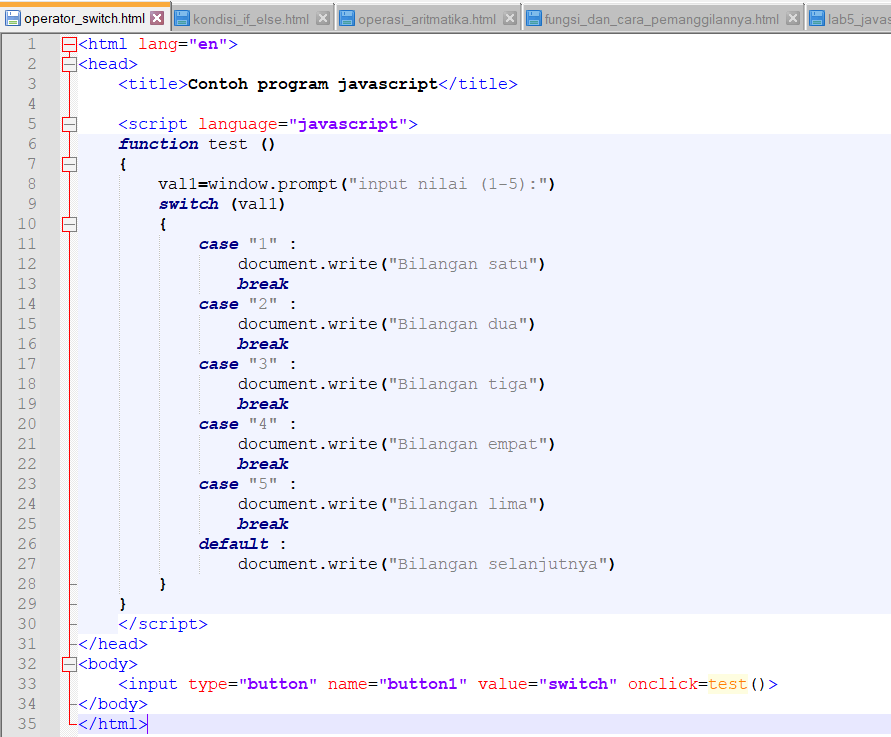Close the kondisi_if_else.html tab
Image resolution: width=891 pixels, height=737 pixels.
[320, 17]
